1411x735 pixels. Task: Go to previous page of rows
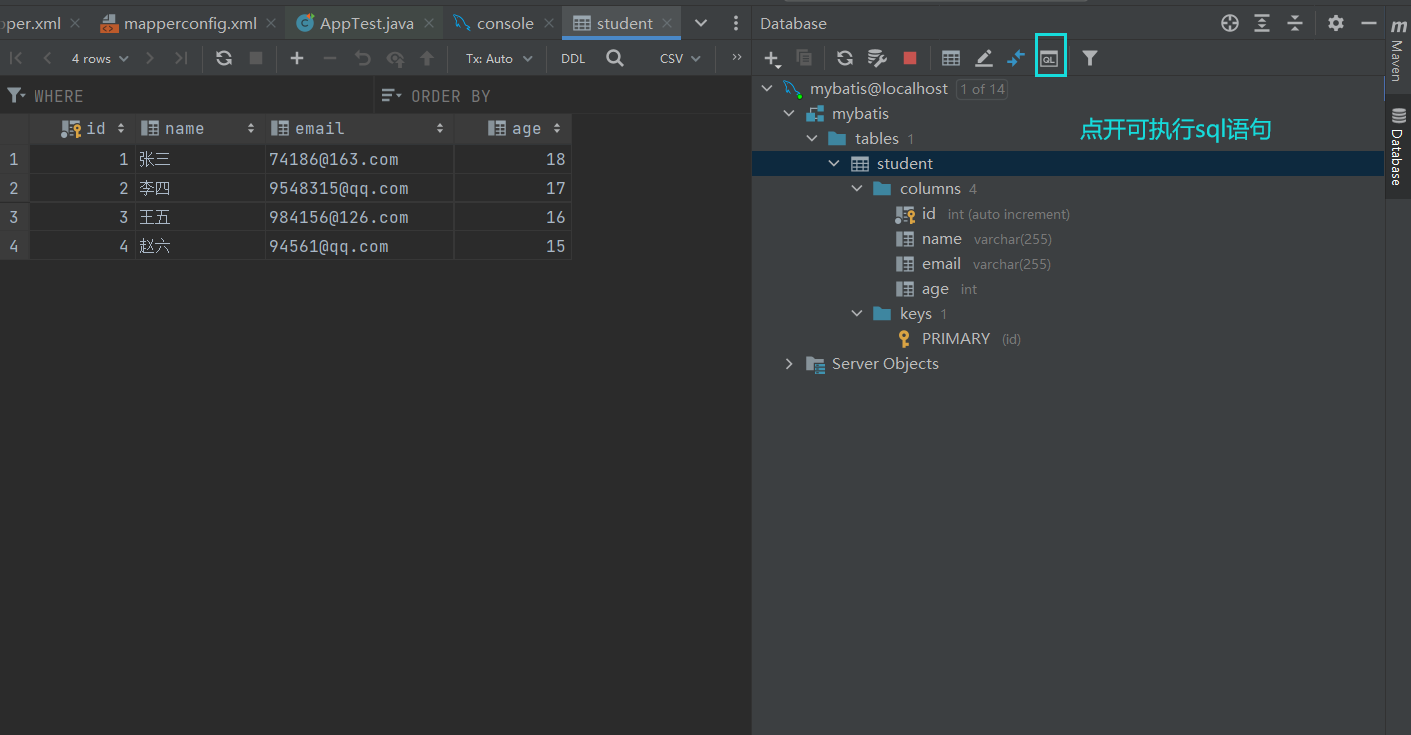point(47,58)
